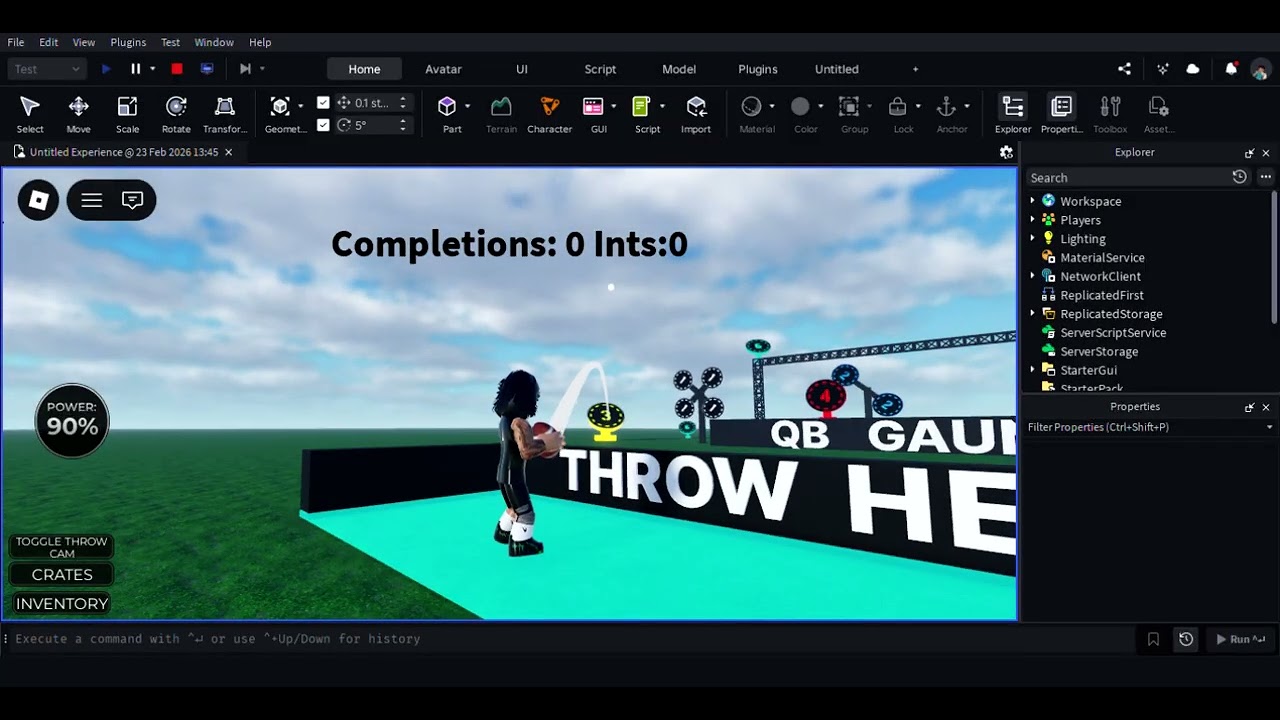The image size is (1280, 720).
Task: Click the TOGGLE THROW CAM button
Action: [62, 547]
